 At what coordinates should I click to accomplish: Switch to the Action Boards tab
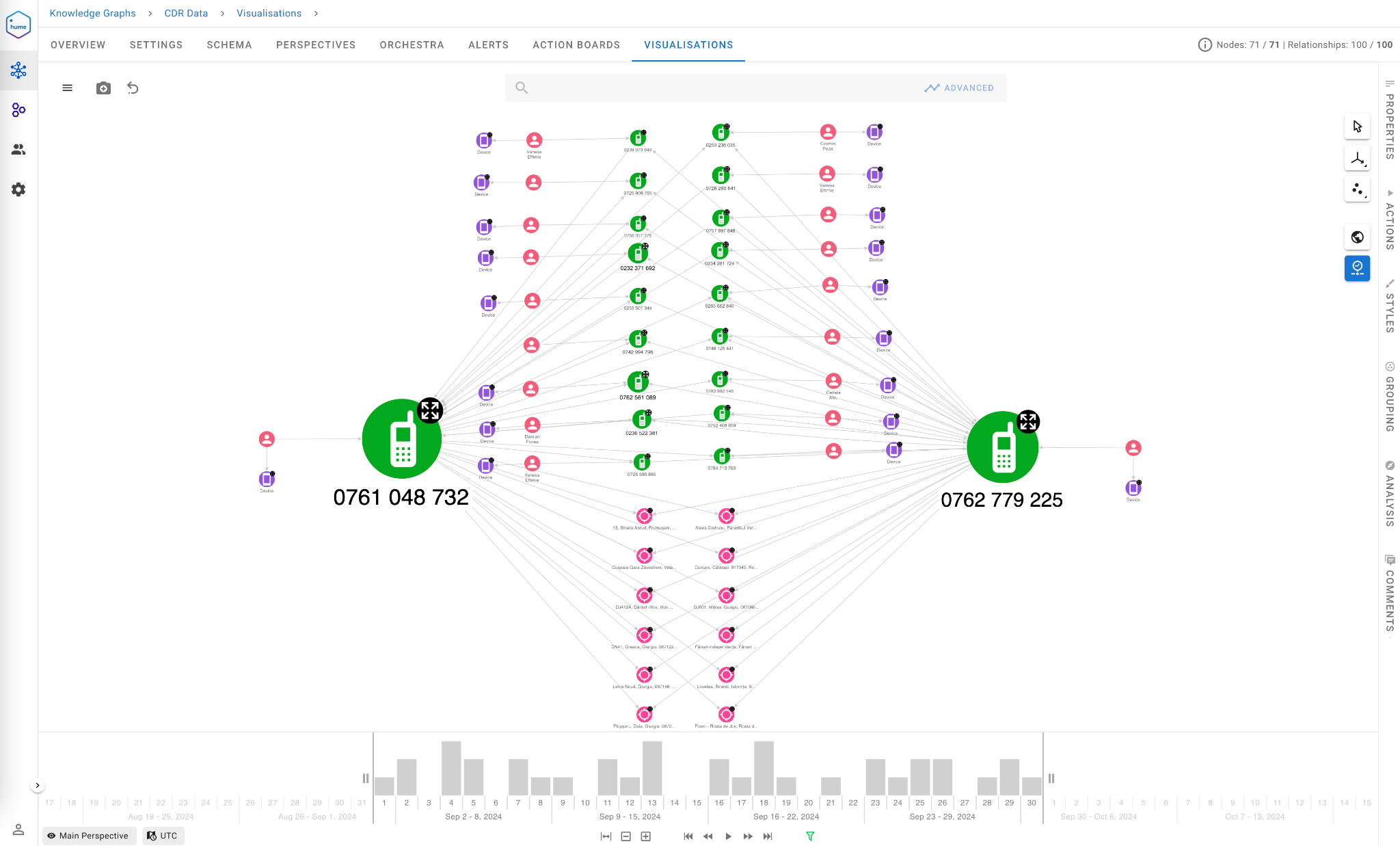tap(576, 45)
